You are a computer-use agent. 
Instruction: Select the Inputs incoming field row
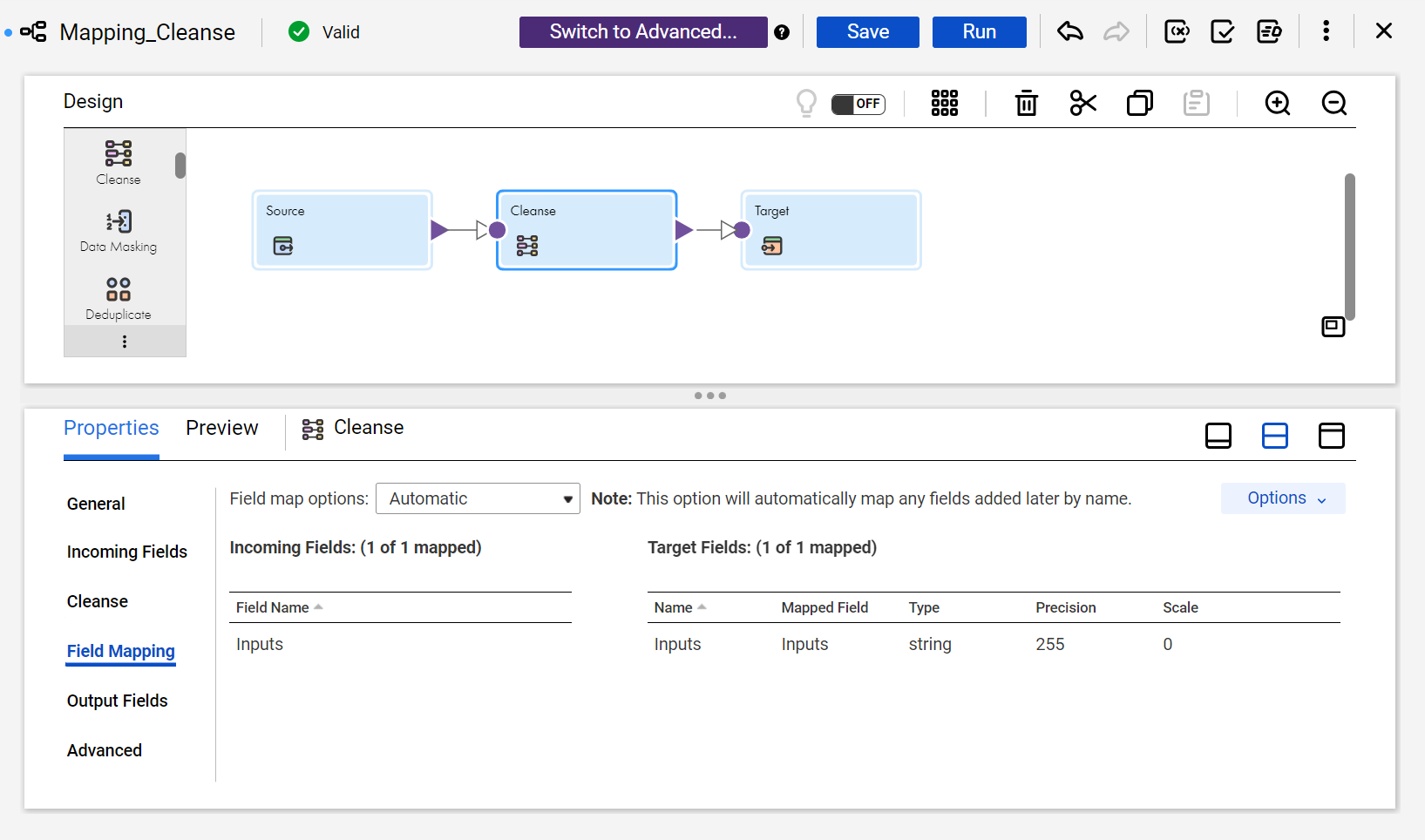(400, 644)
